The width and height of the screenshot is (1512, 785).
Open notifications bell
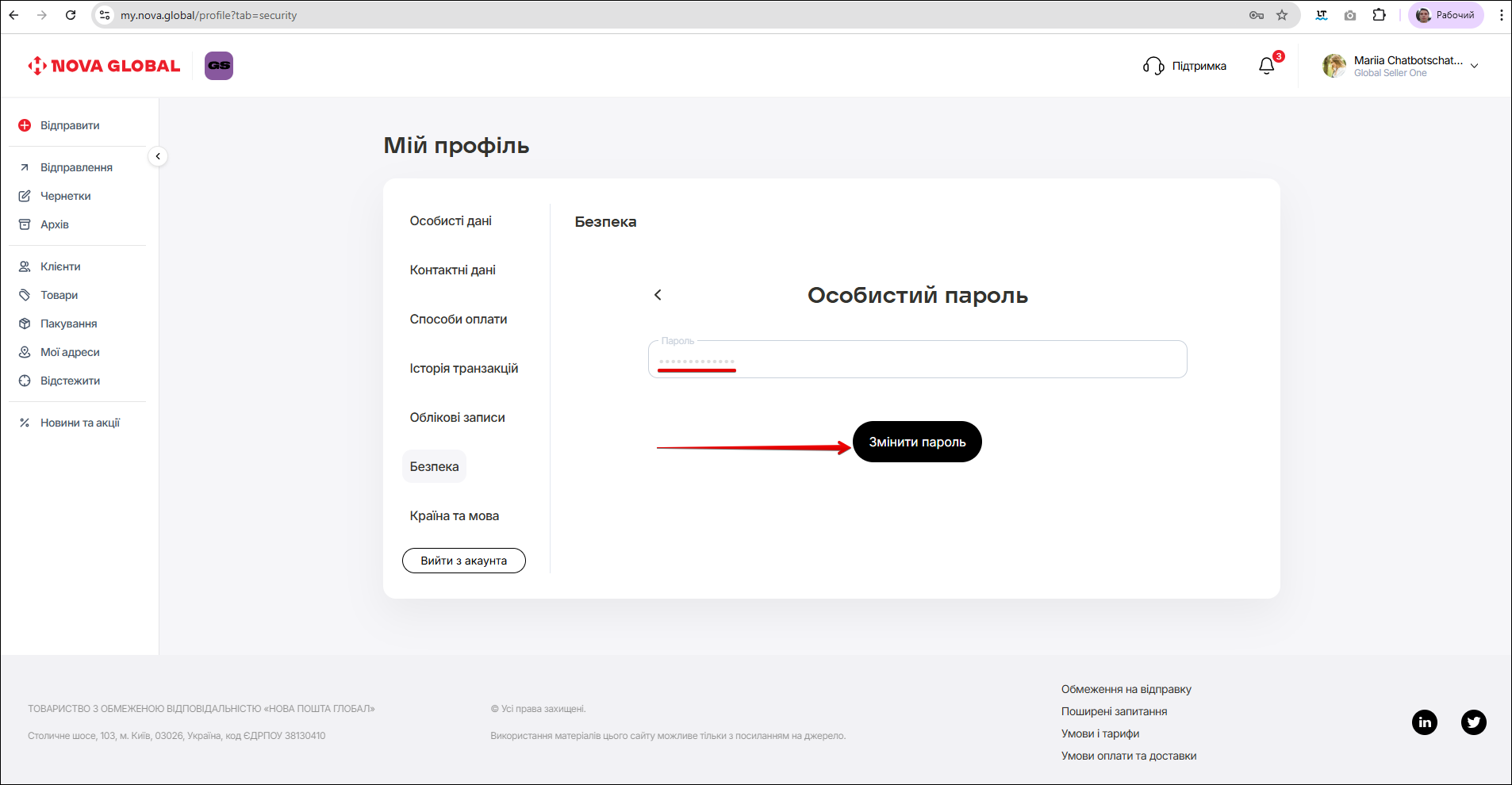pyautogui.click(x=1267, y=66)
